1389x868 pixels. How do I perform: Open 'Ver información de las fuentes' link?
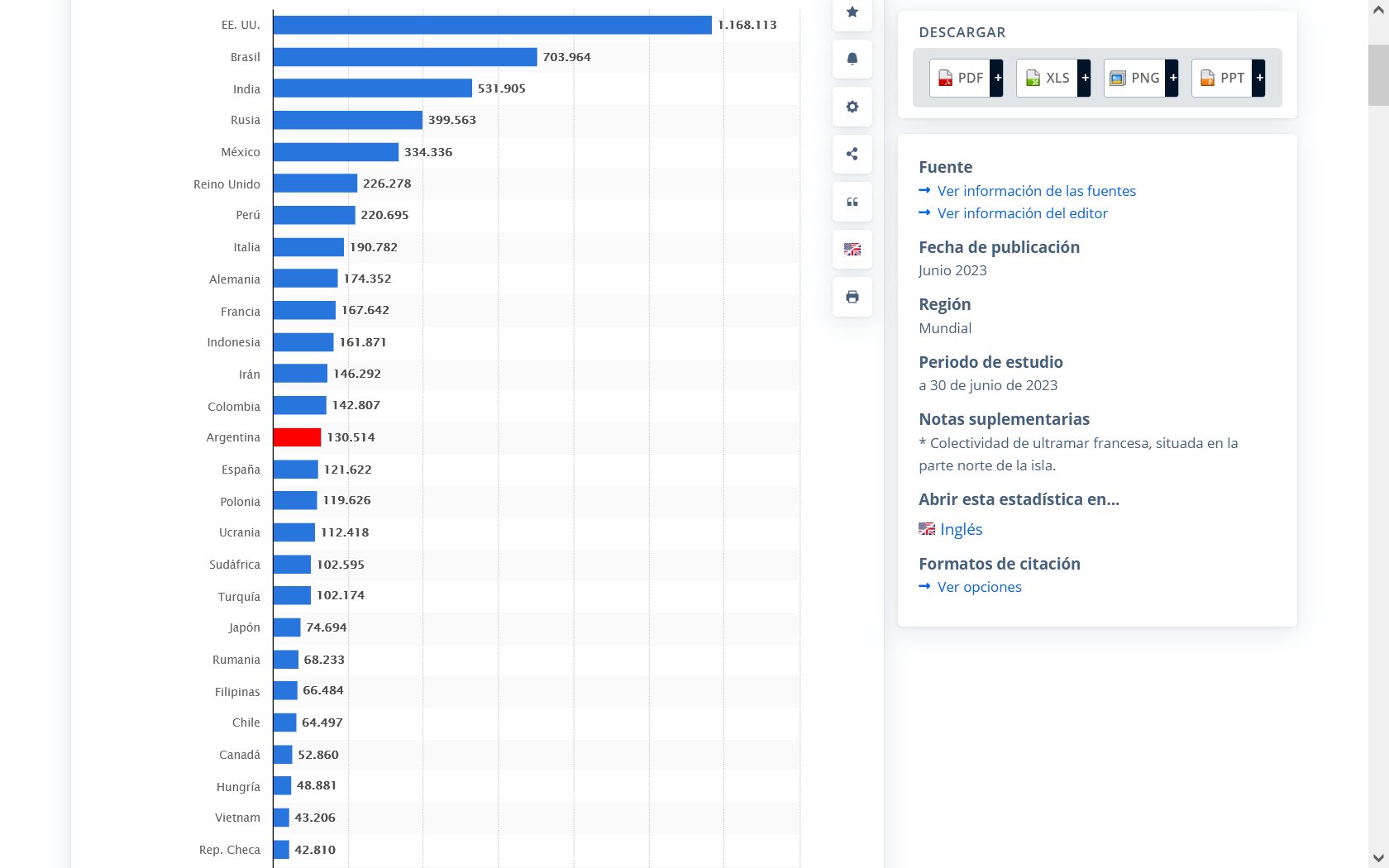click(x=1036, y=191)
